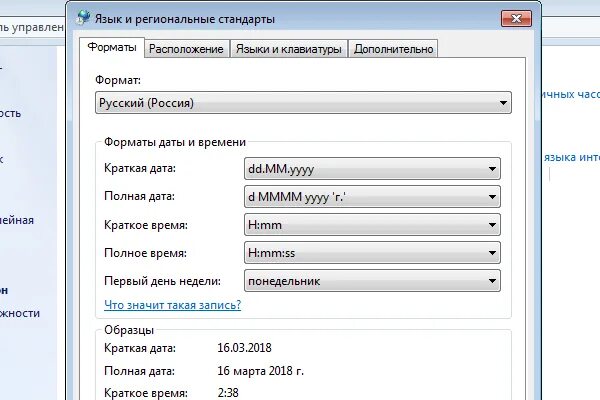The height and width of the screenshot is (400, 600).
Task: Activate the Форматы tab
Action: (x=112, y=47)
